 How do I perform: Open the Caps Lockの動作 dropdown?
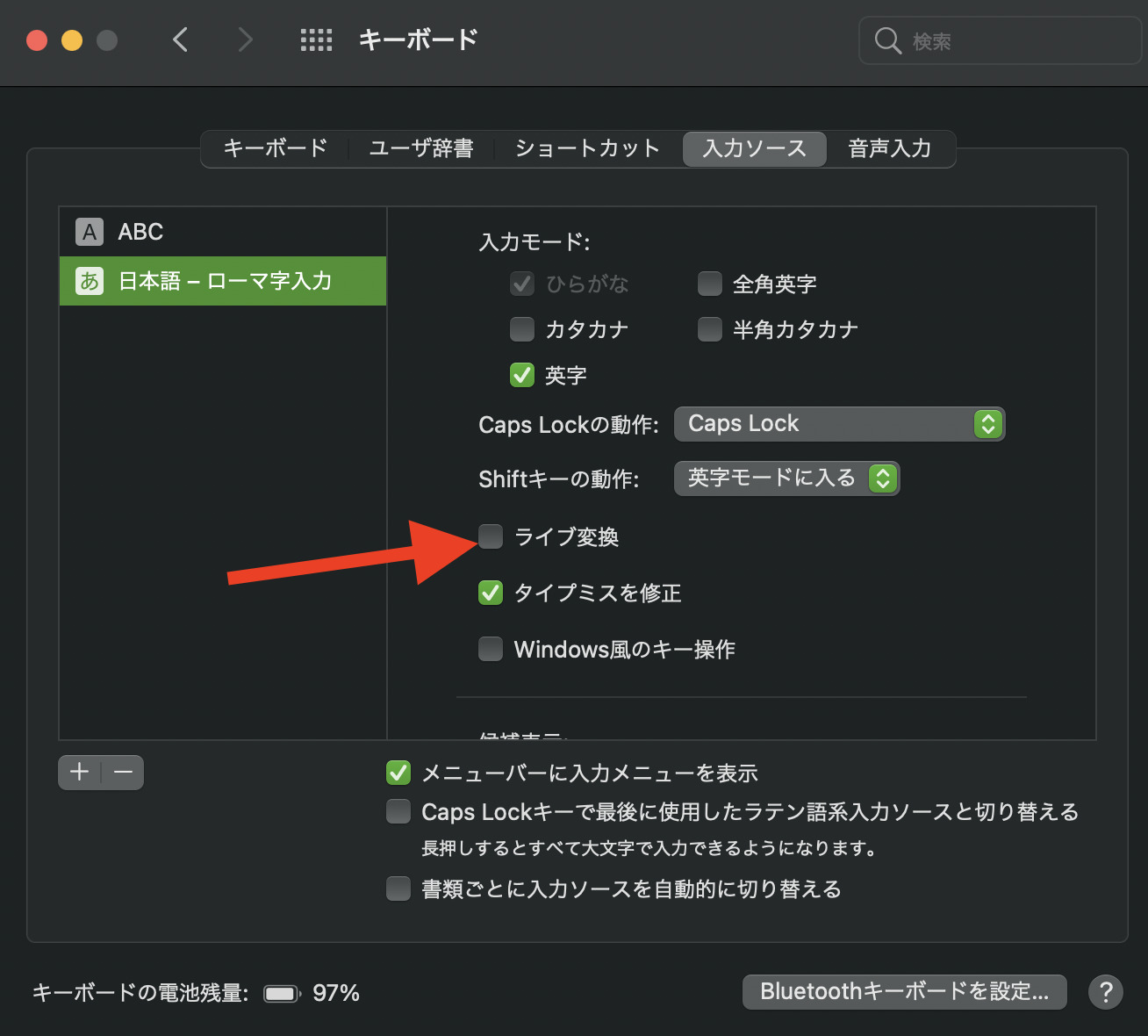coord(838,424)
